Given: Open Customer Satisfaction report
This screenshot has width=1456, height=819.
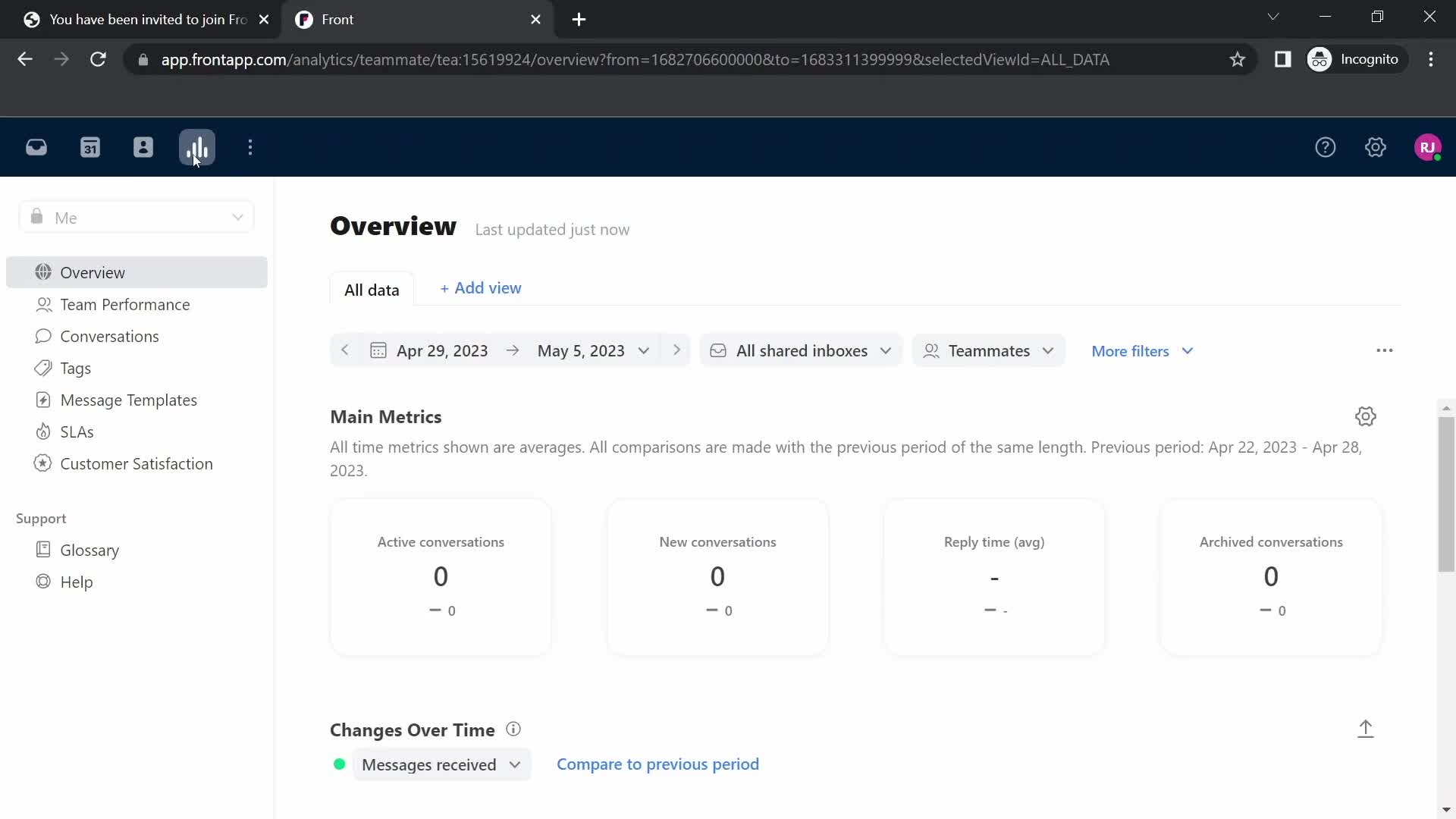Looking at the screenshot, I should 136,464.
